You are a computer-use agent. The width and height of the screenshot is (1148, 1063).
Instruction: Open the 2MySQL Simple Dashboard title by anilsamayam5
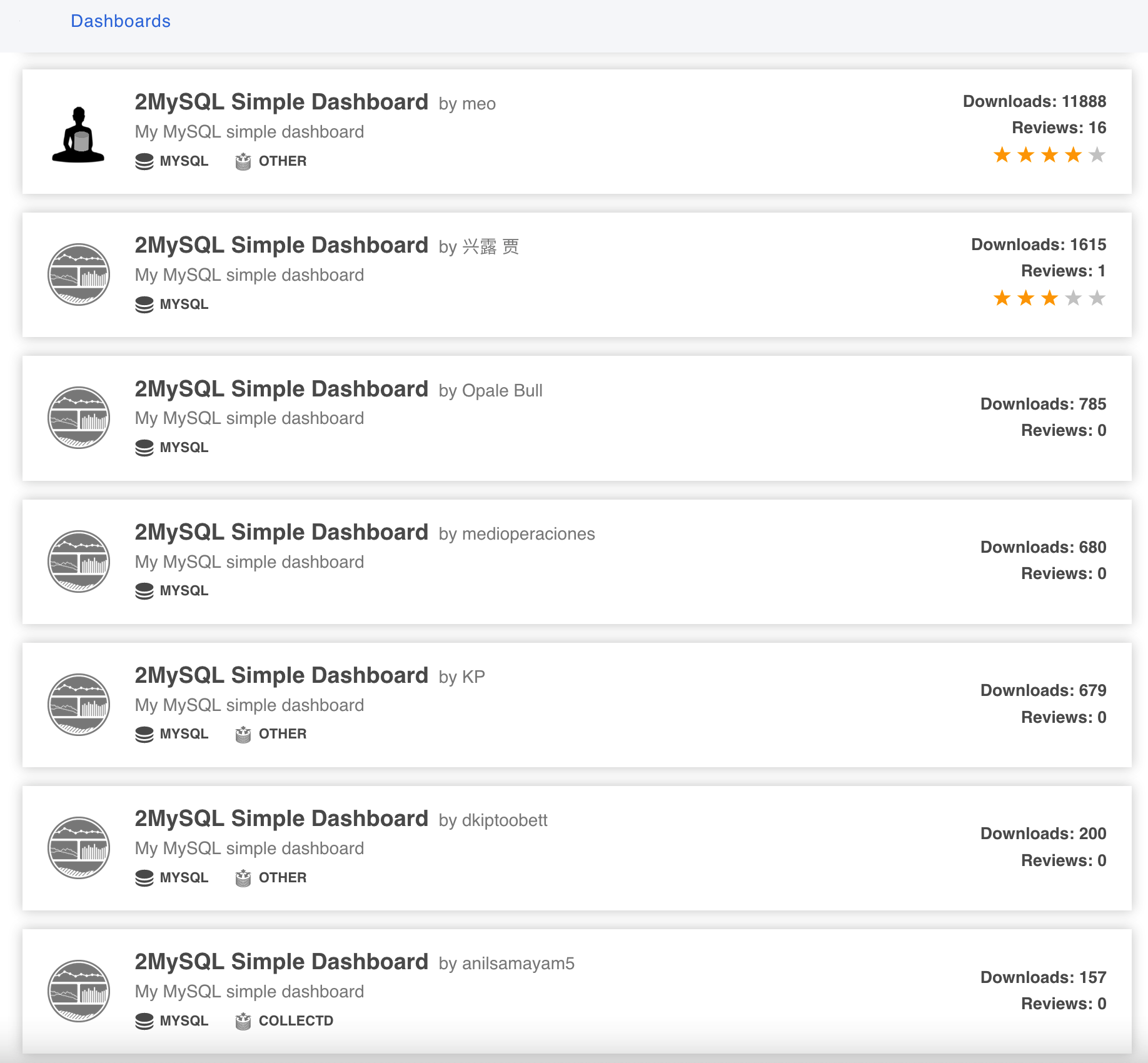click(x=281, y=962)
